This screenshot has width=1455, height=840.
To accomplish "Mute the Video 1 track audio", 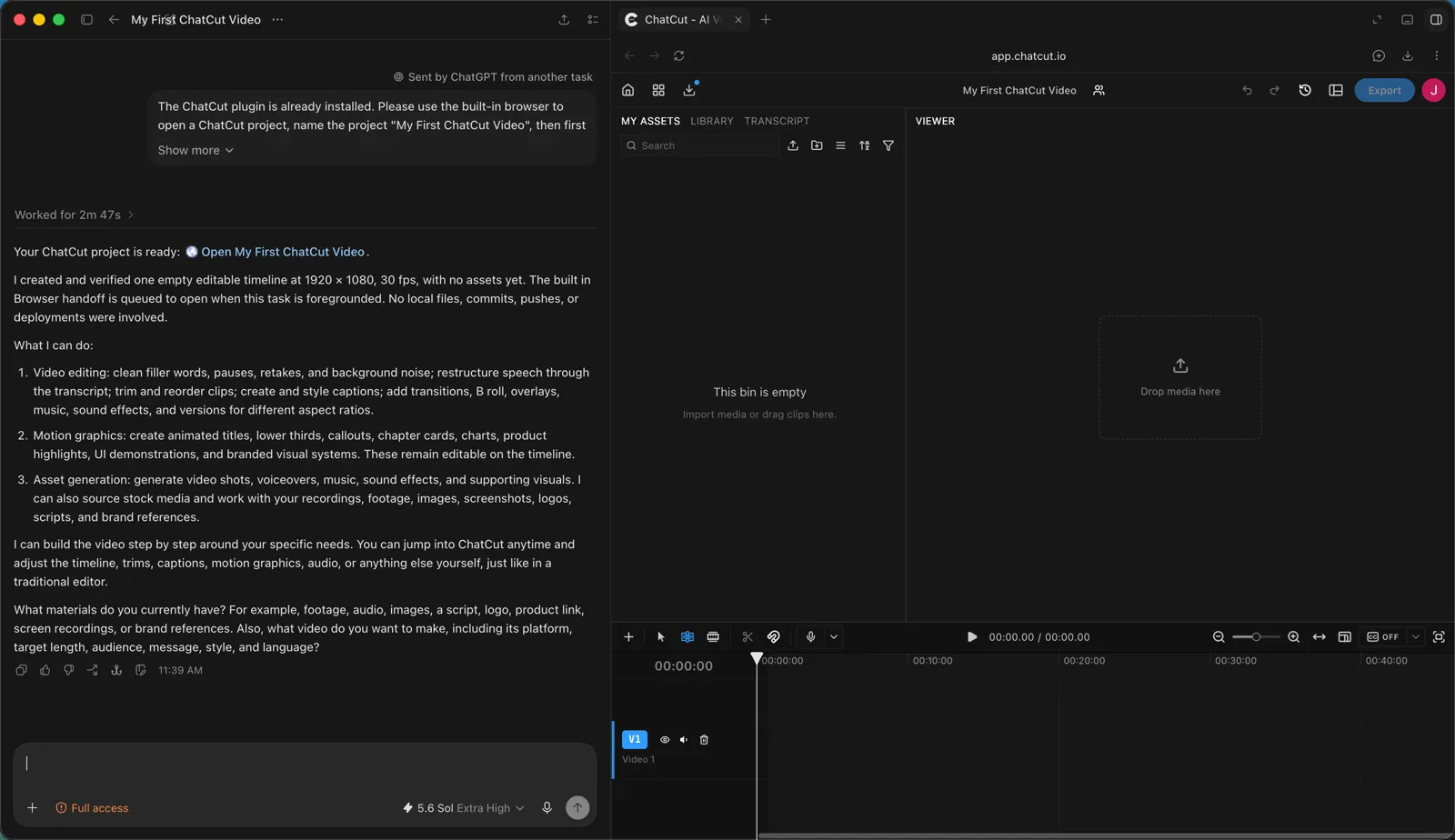I will [x=684, y=740].
